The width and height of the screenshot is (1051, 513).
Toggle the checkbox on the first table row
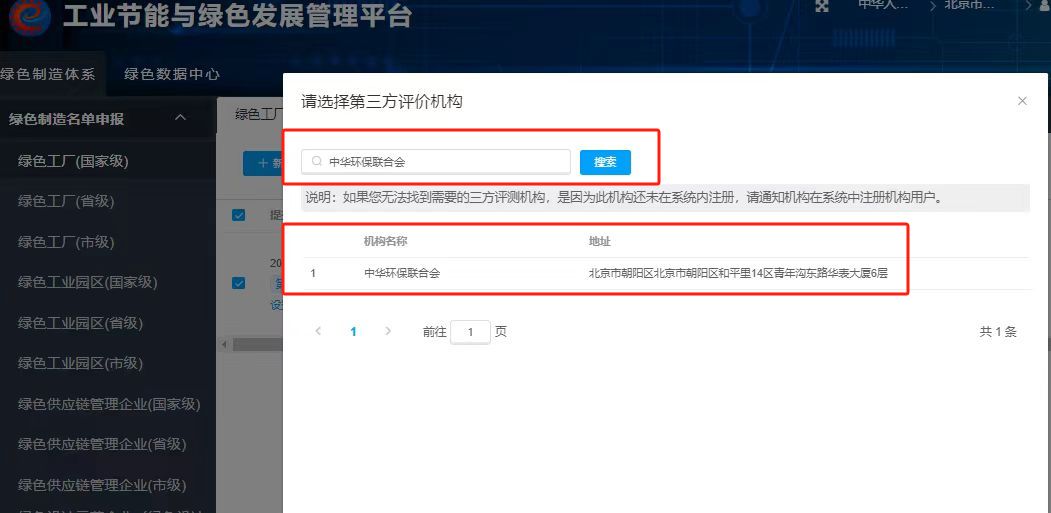238,283
